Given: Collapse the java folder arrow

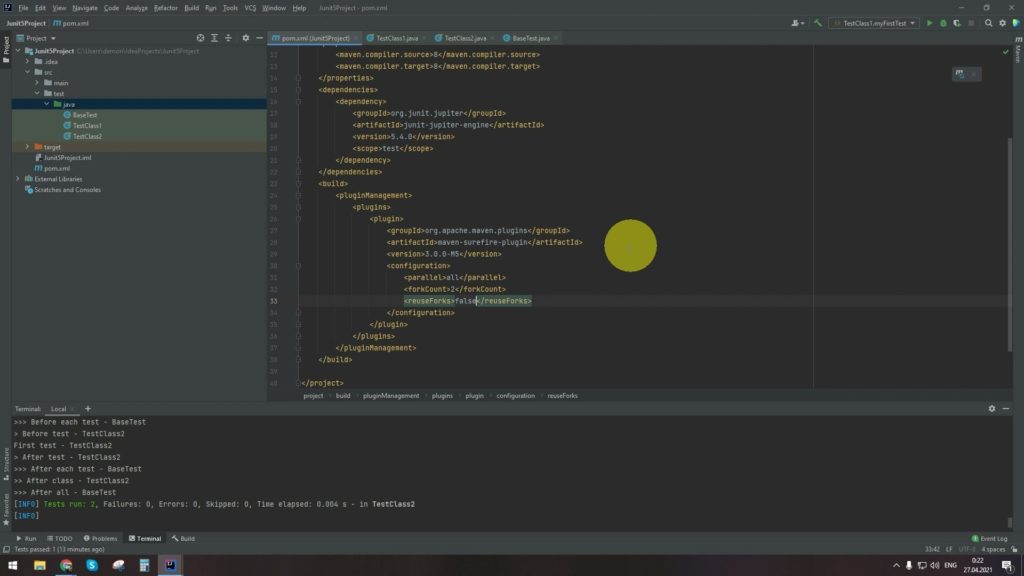Looking at the screenshot, I should click(x=46, y=104).
